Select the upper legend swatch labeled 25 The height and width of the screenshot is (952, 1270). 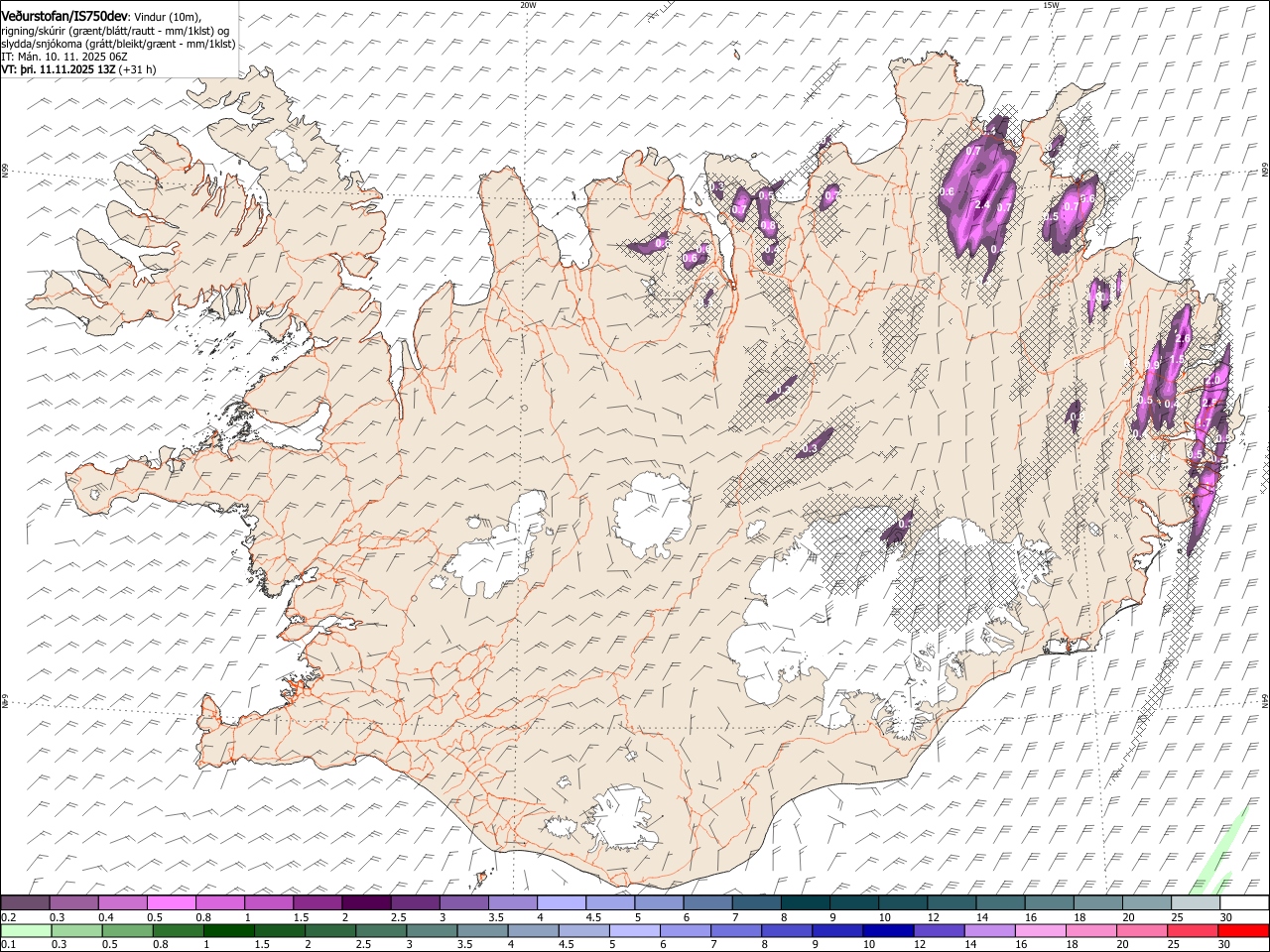[x=1195, y=903]
